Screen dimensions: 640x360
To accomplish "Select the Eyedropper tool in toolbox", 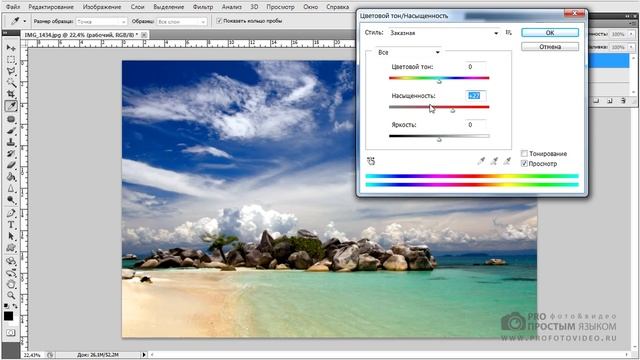I will pos(11,107).
